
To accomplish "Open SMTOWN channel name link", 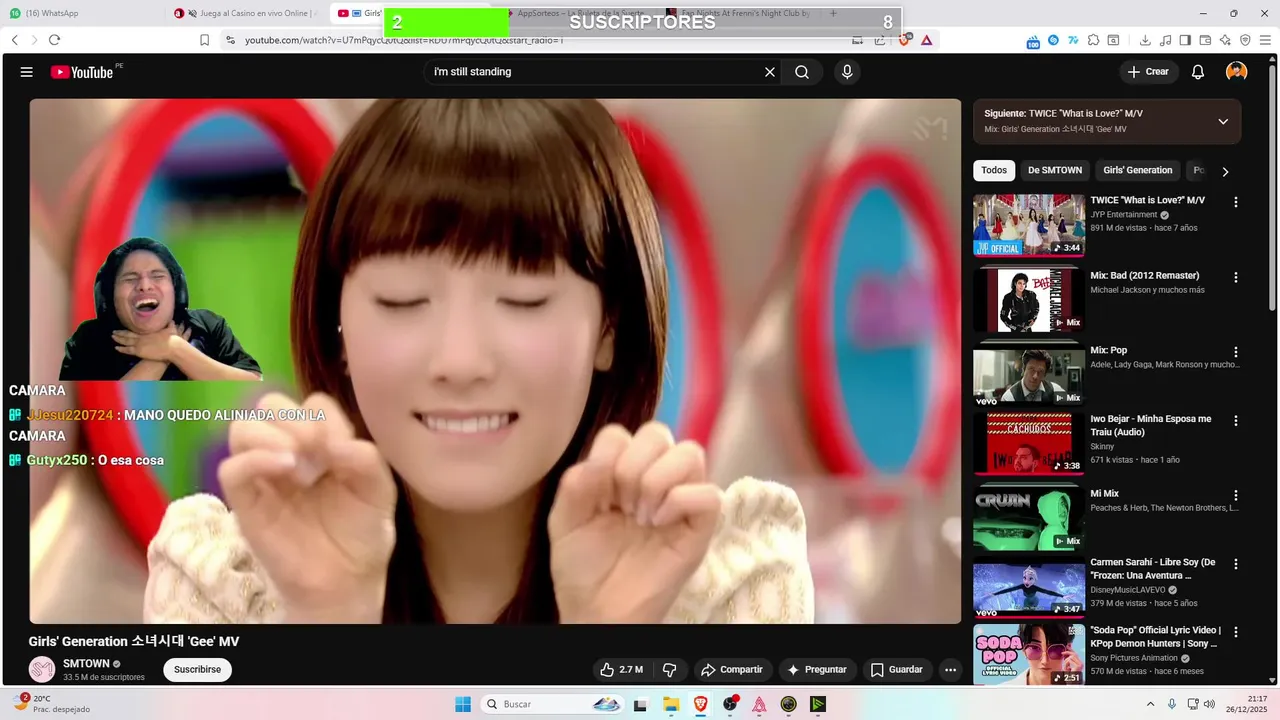I will click(86, 664).
